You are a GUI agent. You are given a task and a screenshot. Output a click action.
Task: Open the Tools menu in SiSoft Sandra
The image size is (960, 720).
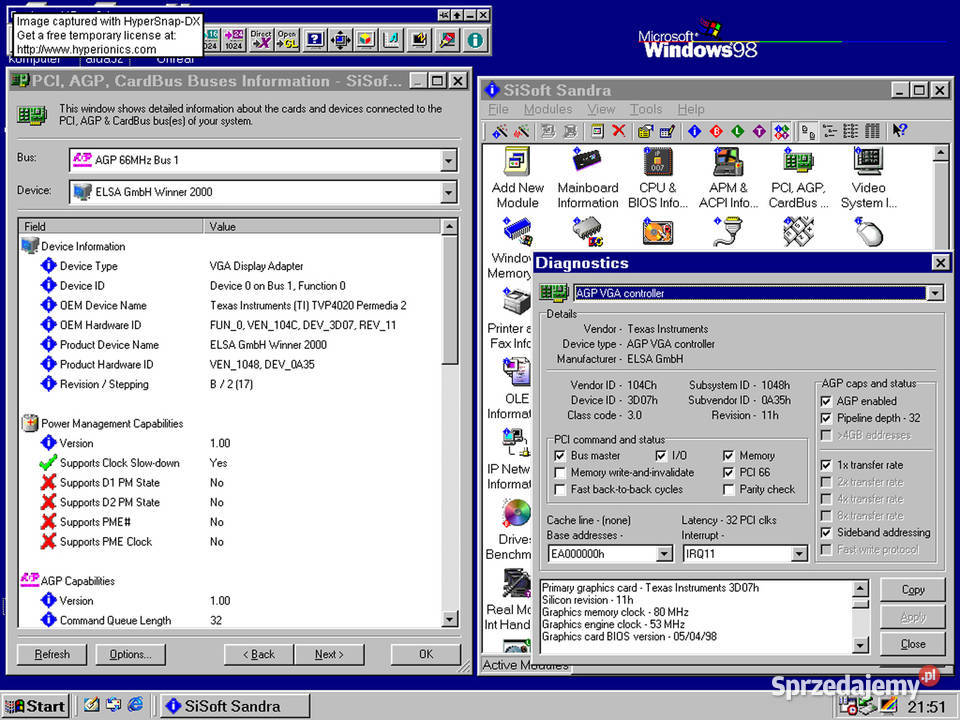647,109
